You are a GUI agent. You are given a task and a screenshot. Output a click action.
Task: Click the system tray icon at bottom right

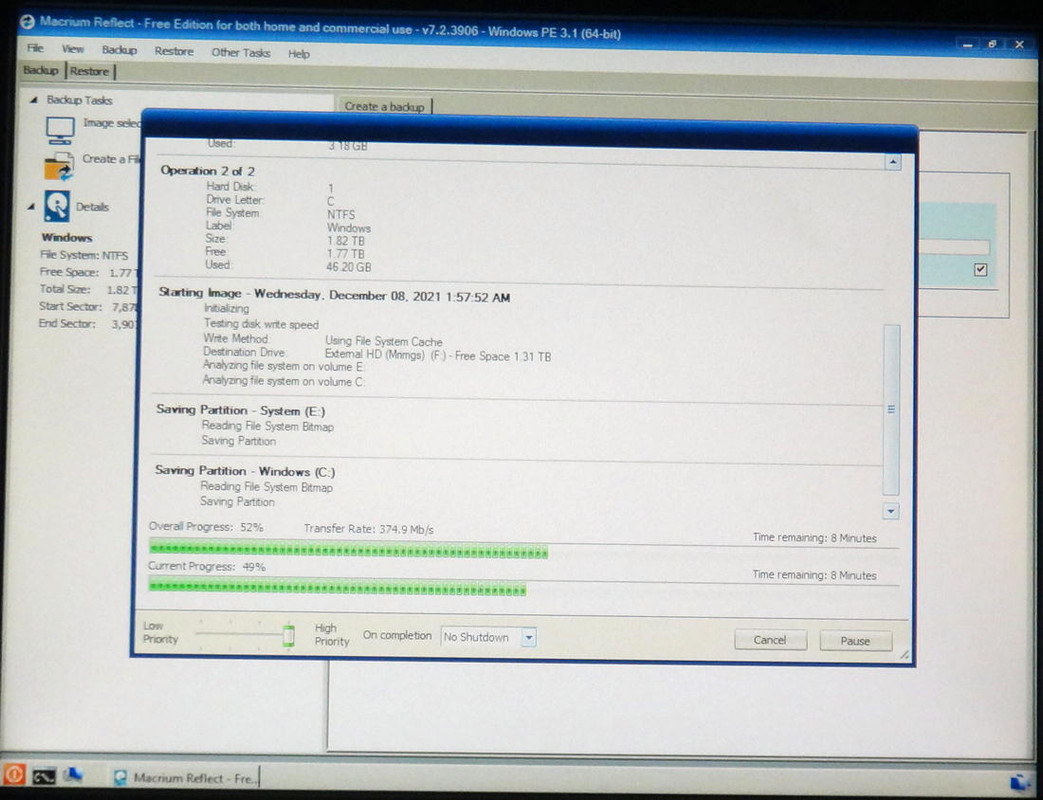(x=1020, y=782)
